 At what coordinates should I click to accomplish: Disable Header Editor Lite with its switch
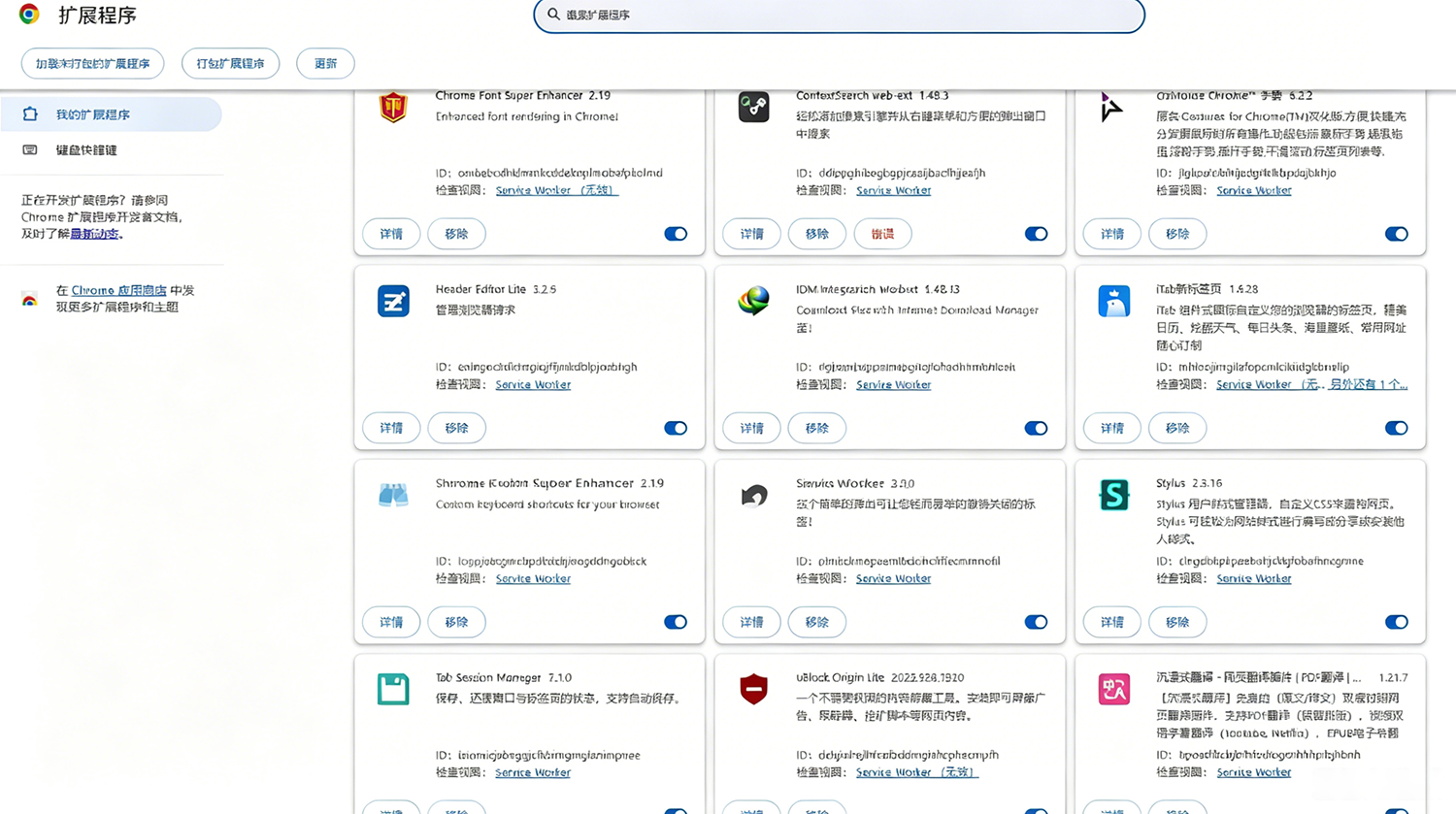(x=676, y=428)
